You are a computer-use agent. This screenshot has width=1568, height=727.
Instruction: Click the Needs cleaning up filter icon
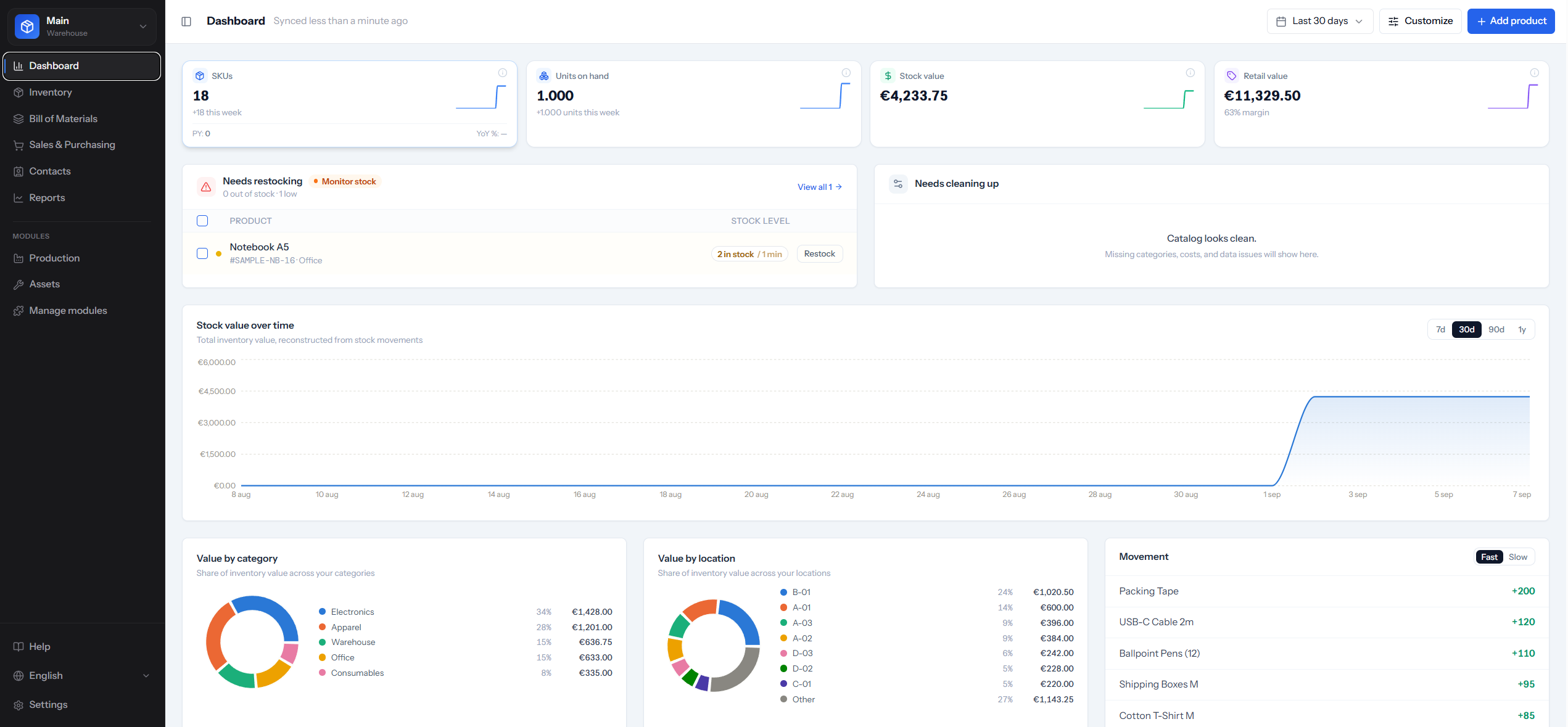(898, 184)
